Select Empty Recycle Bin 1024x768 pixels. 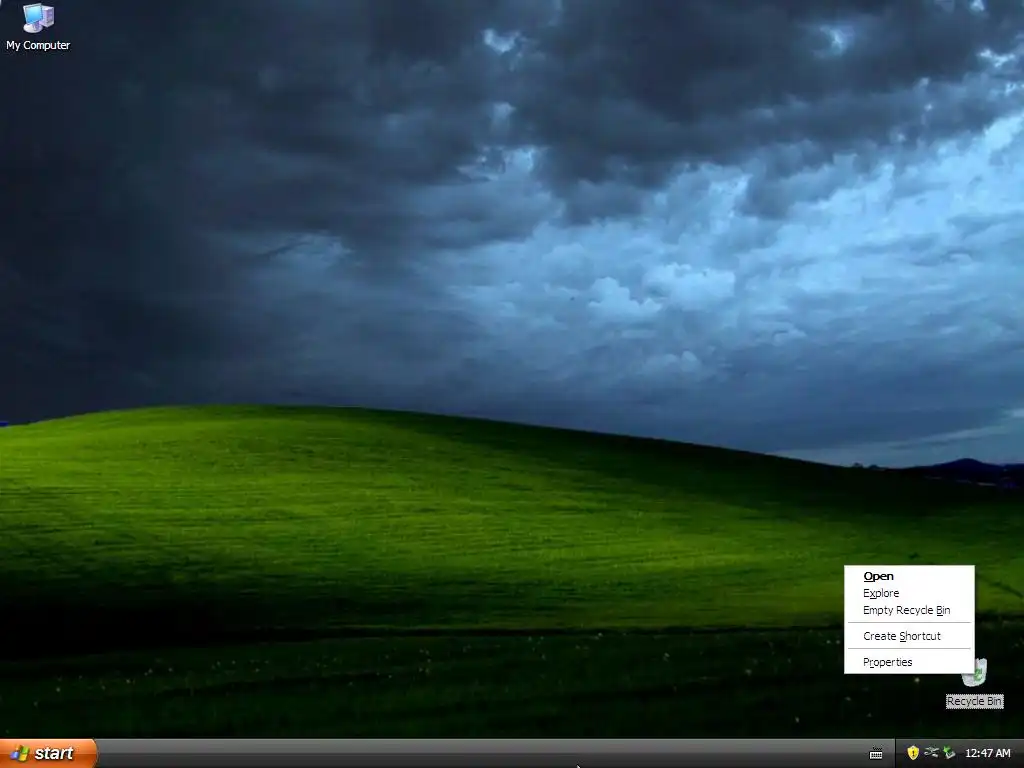909,610
